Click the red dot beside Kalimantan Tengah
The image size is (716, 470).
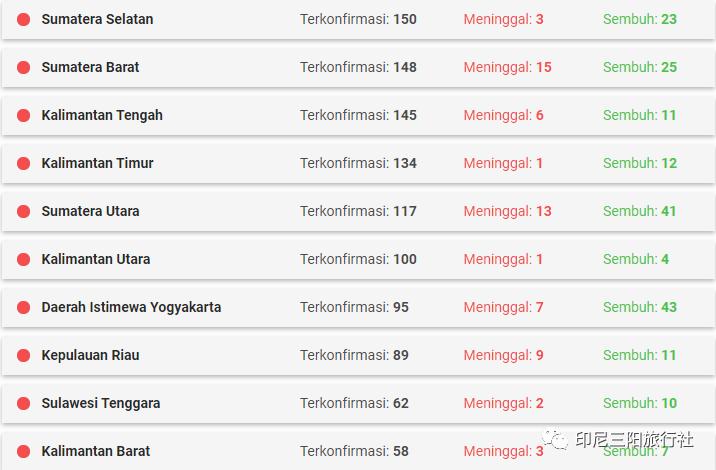pos(24,116)
